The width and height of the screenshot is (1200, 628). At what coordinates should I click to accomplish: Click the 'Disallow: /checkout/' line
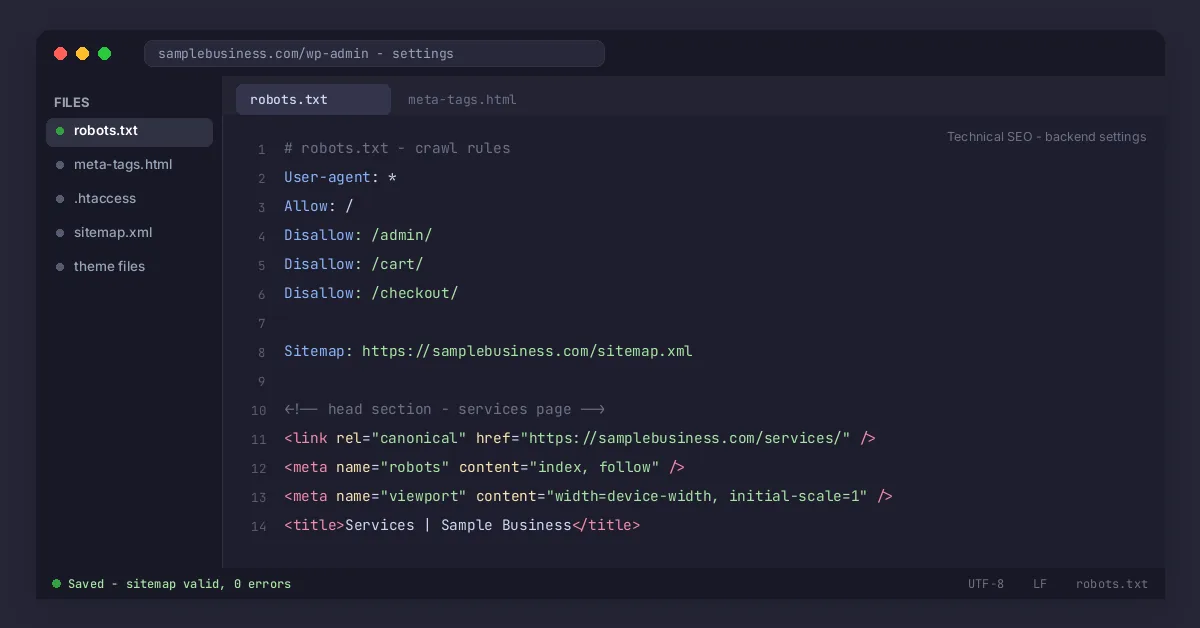click(x=371, y=293)
